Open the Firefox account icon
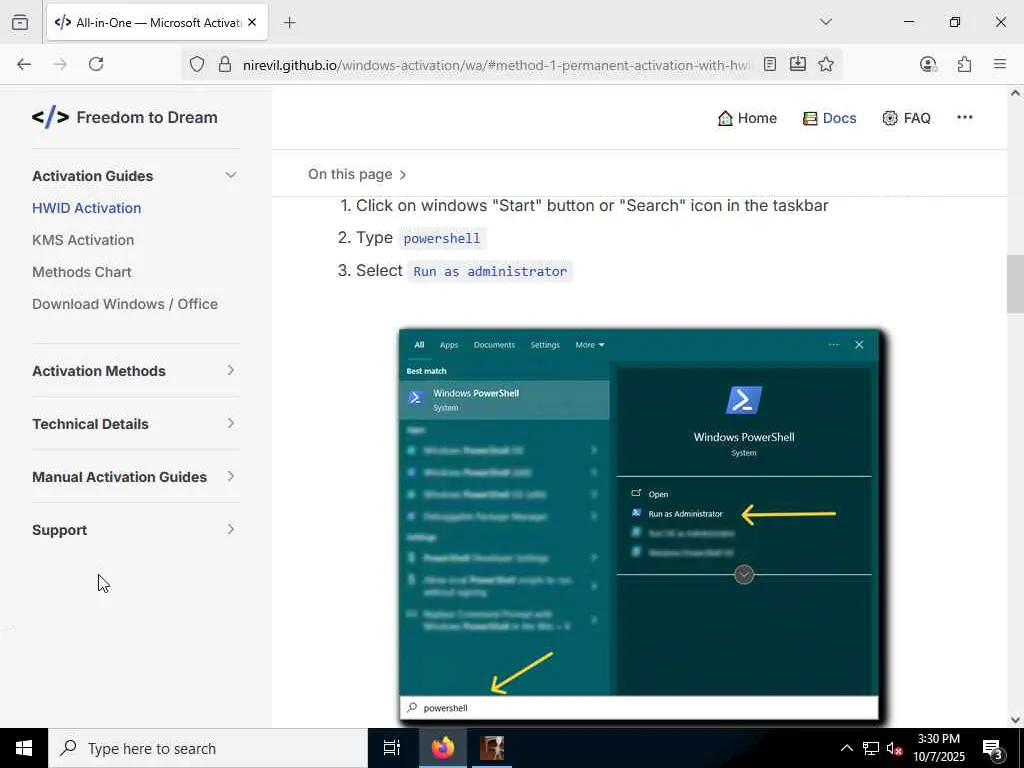 [928, 64]
